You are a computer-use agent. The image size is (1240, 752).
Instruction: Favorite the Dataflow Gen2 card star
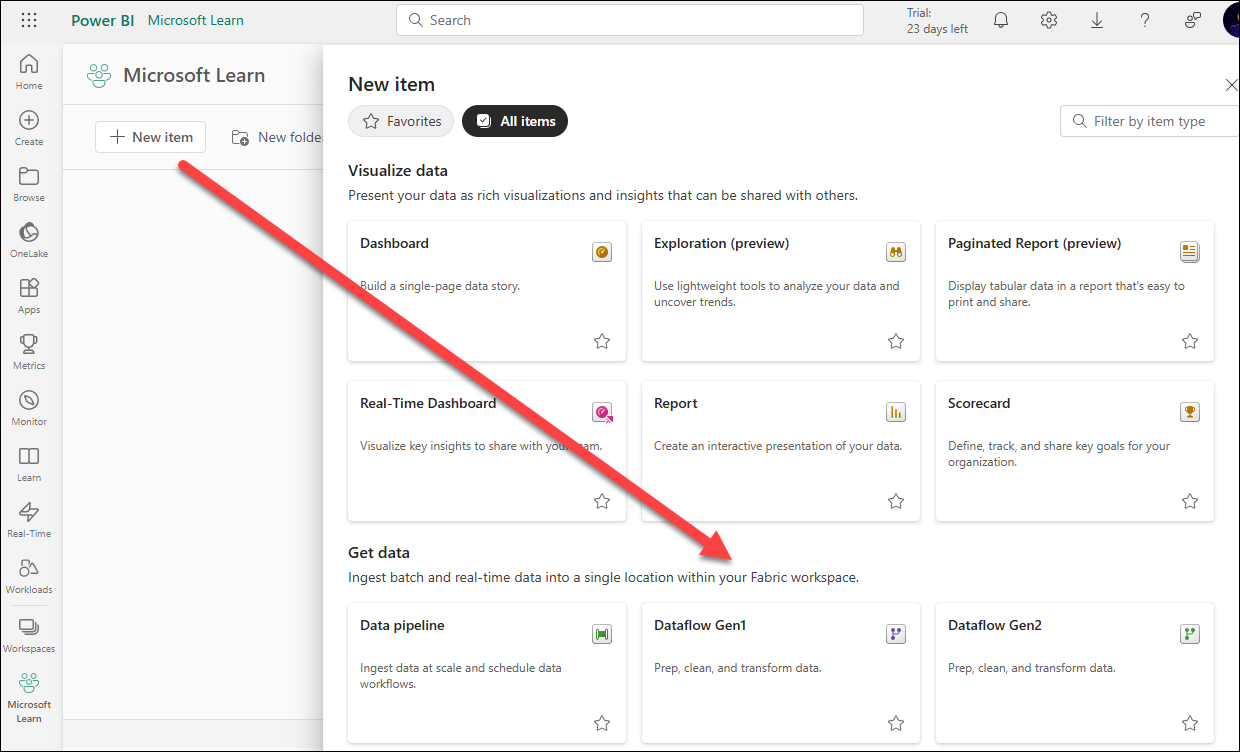(1190, 723)
